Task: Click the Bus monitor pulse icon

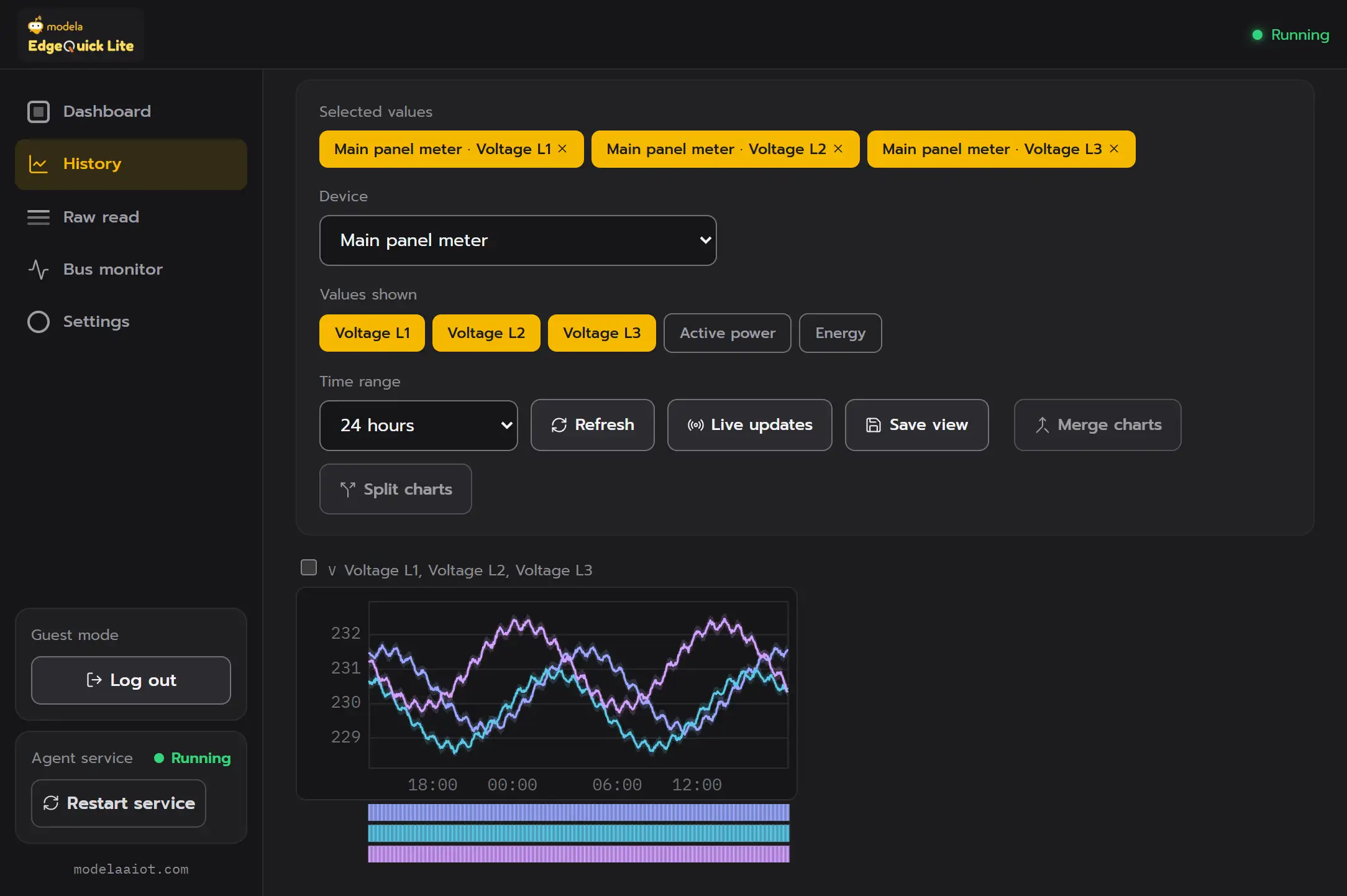Action: tap(39, 270)
